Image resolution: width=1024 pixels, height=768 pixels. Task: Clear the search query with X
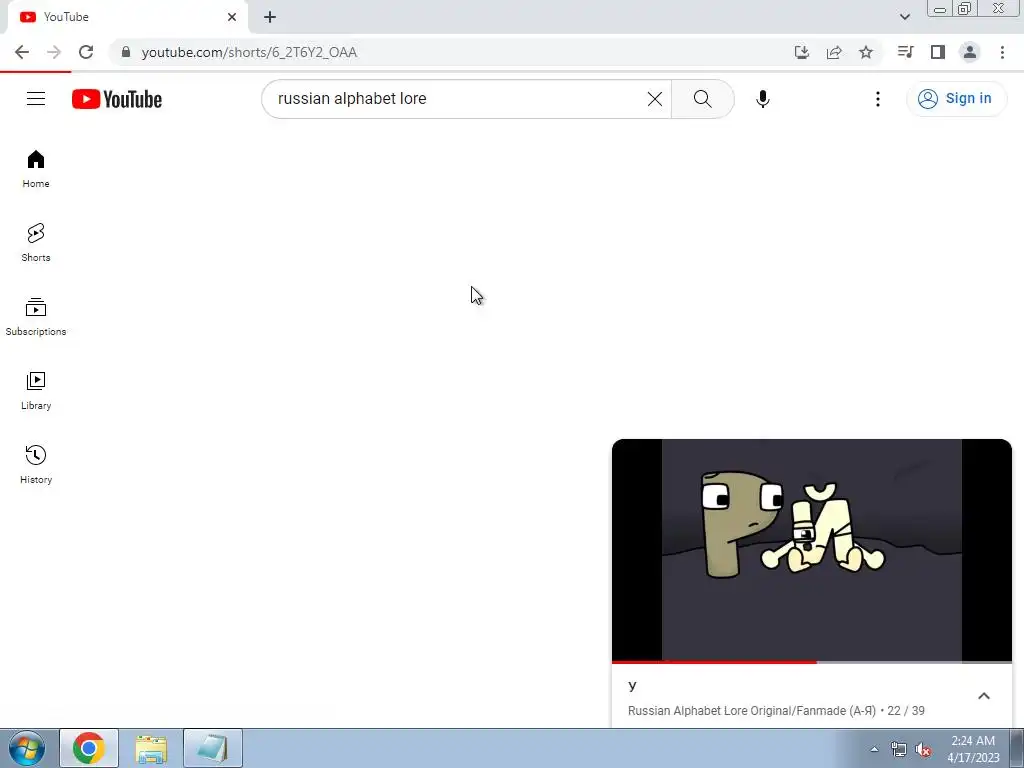click(x=654, y=99)
